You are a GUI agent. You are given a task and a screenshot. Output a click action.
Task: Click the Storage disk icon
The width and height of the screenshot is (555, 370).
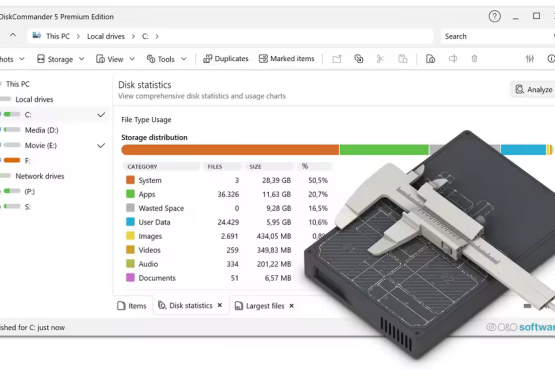[41, 59]
